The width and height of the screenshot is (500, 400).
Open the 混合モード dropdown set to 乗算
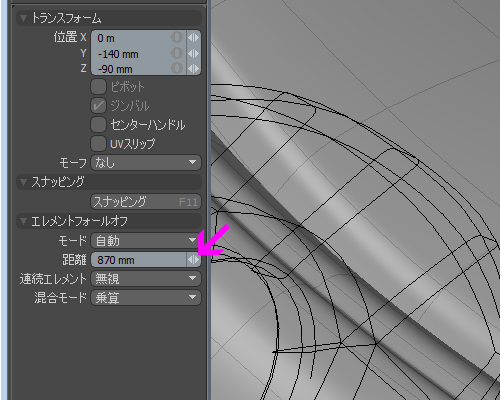146,298
